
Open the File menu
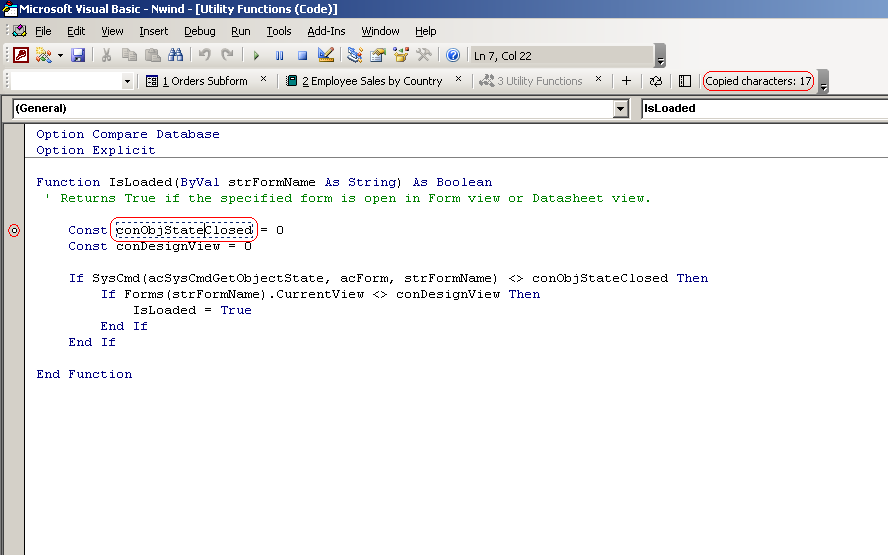[43, 31]
